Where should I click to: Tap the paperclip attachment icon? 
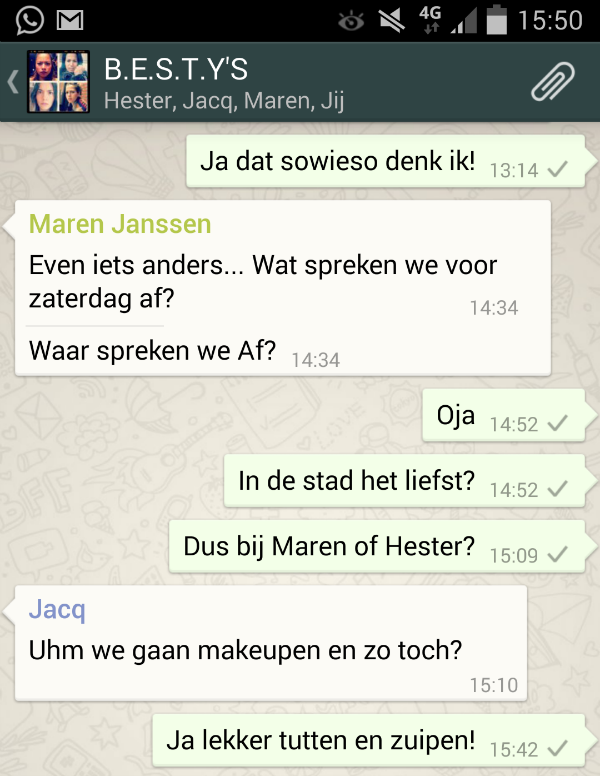click(552, 82)
